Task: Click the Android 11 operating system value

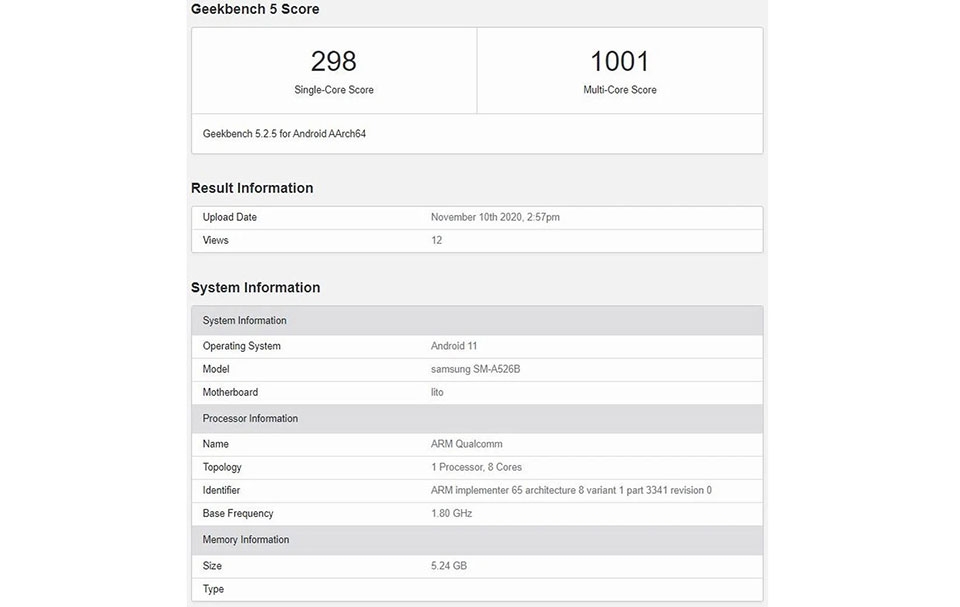Action: [454, 346]
